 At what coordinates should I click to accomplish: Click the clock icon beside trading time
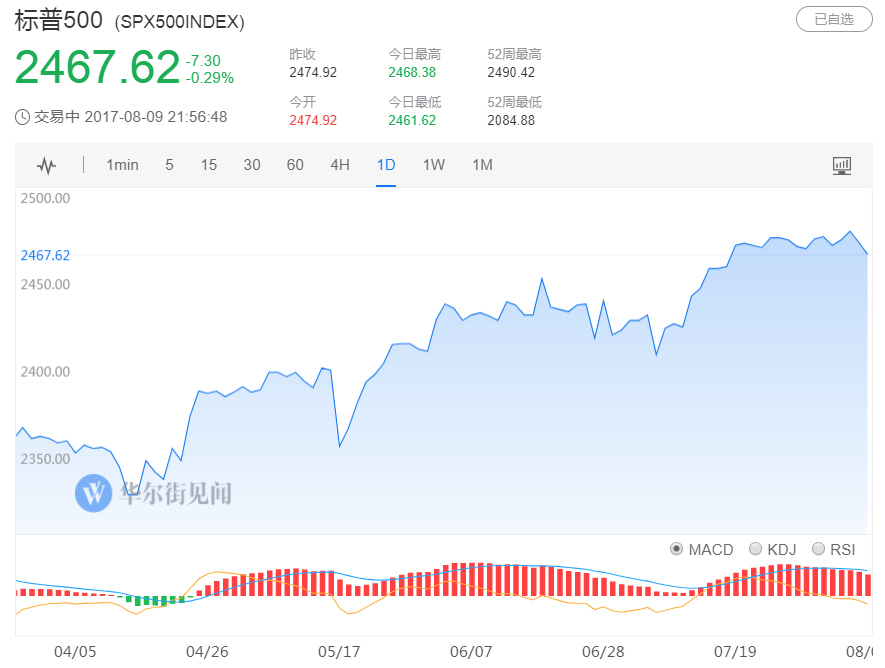pos(23,117)
